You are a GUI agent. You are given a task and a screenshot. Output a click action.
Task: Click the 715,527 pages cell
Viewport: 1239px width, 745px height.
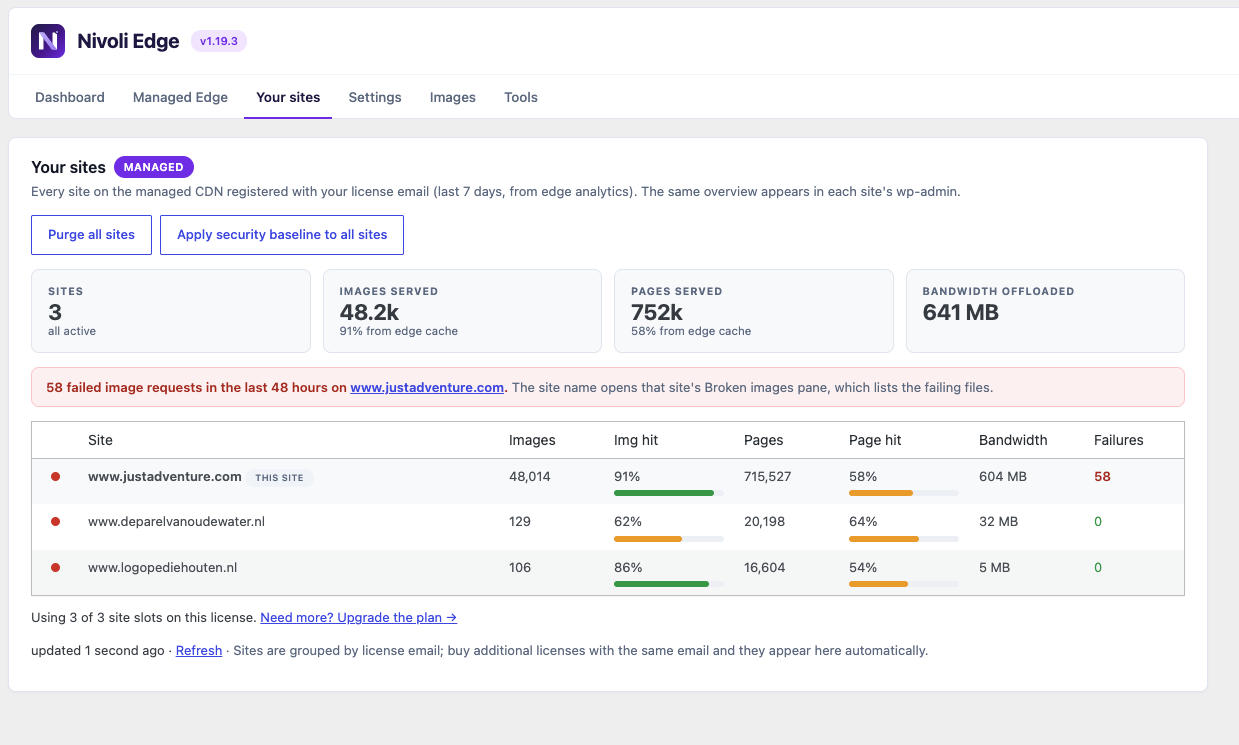click(768, 477)
